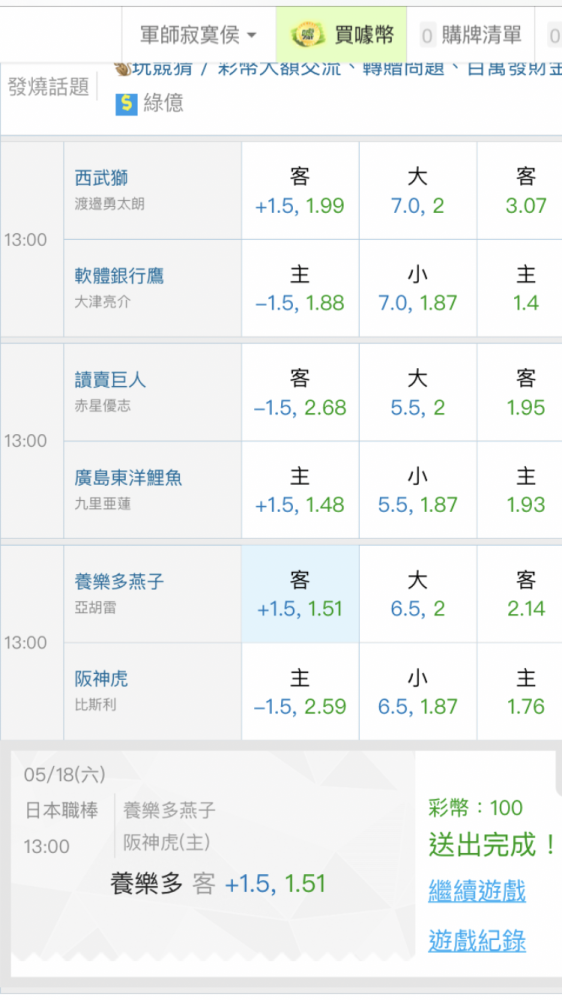Click the 讀賣巨人 team link
The height and width of the screenshot is (1000, 562).
pyautogui.click(x=110, y=380)
